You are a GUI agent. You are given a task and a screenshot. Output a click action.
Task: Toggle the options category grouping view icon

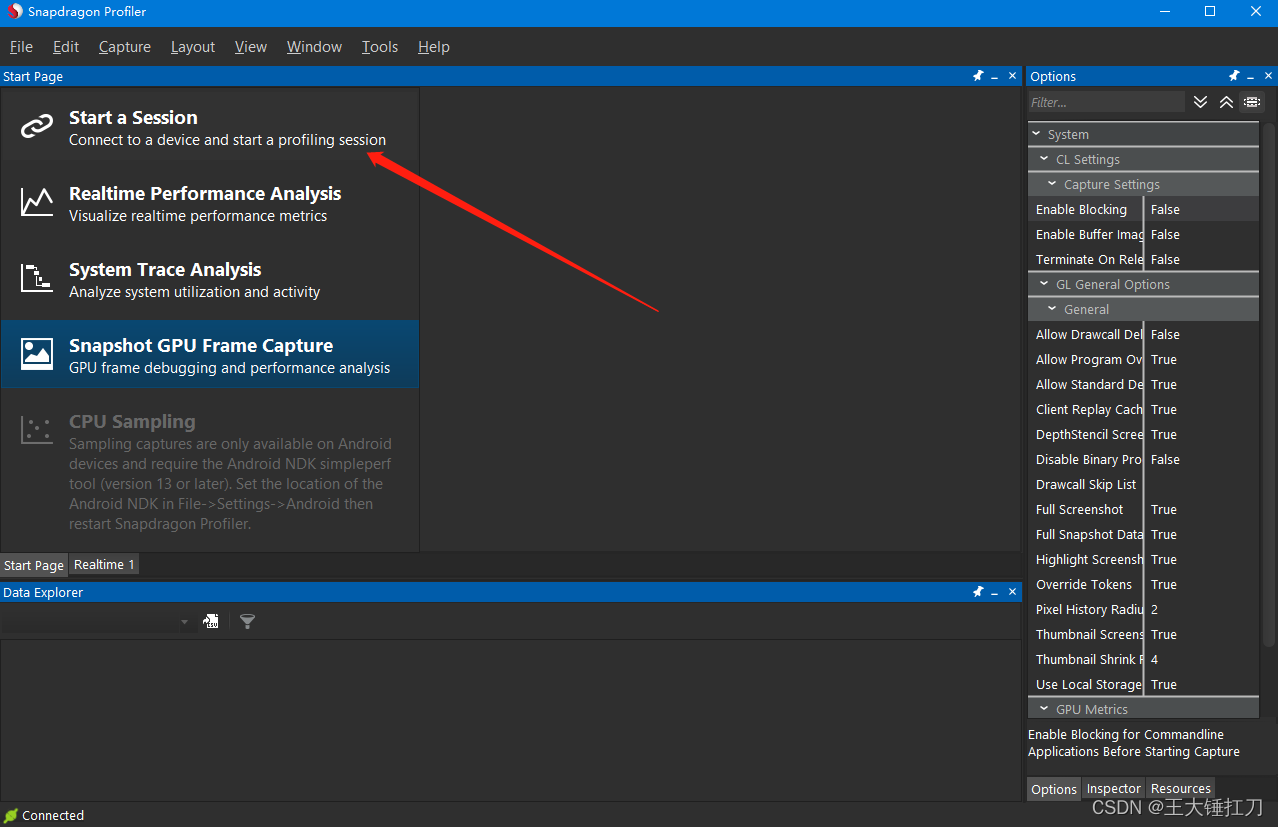[x=1252, y=102]
